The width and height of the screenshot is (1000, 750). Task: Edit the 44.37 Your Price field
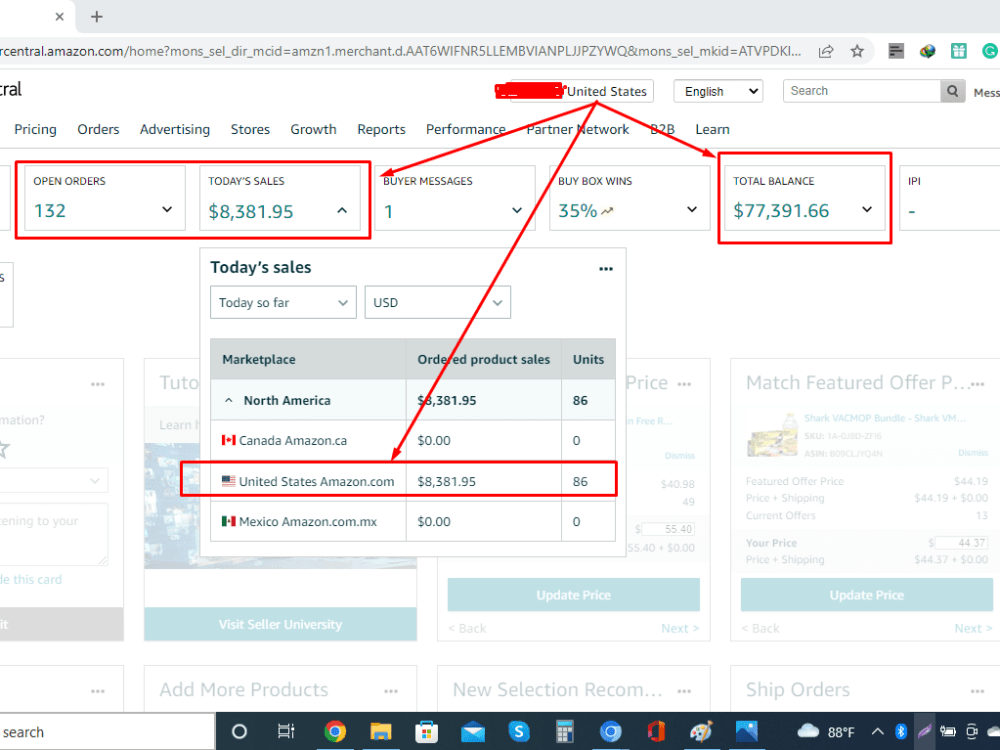coord(960,543)
